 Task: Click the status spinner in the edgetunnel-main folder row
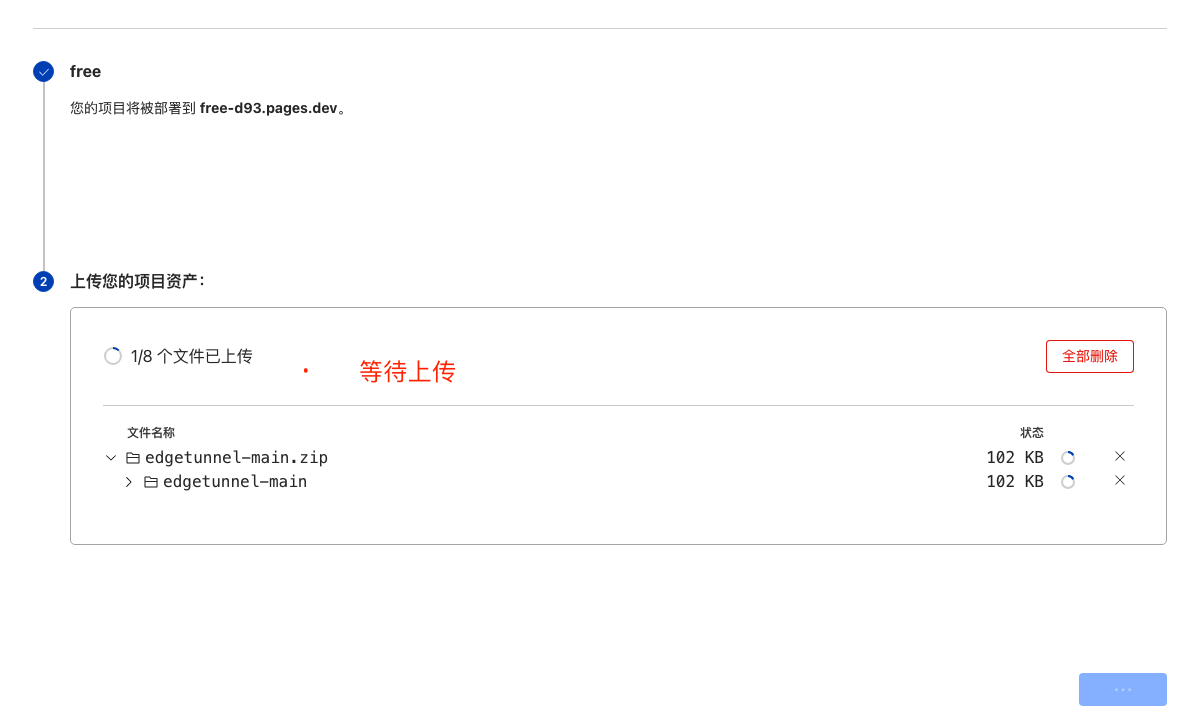(x=1068, y=482)
